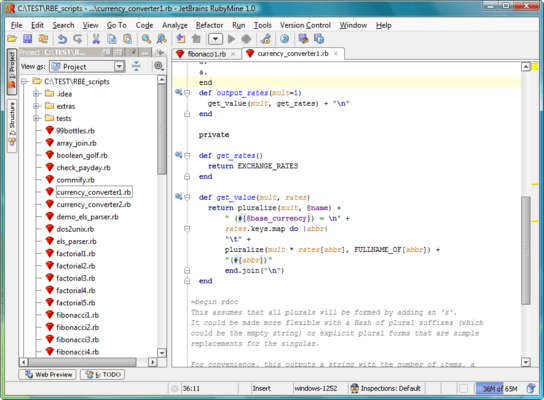Viewport: 544px width, 400px height.
Task: Open the run configuration dropdown in toolbar
Action: 215,39
